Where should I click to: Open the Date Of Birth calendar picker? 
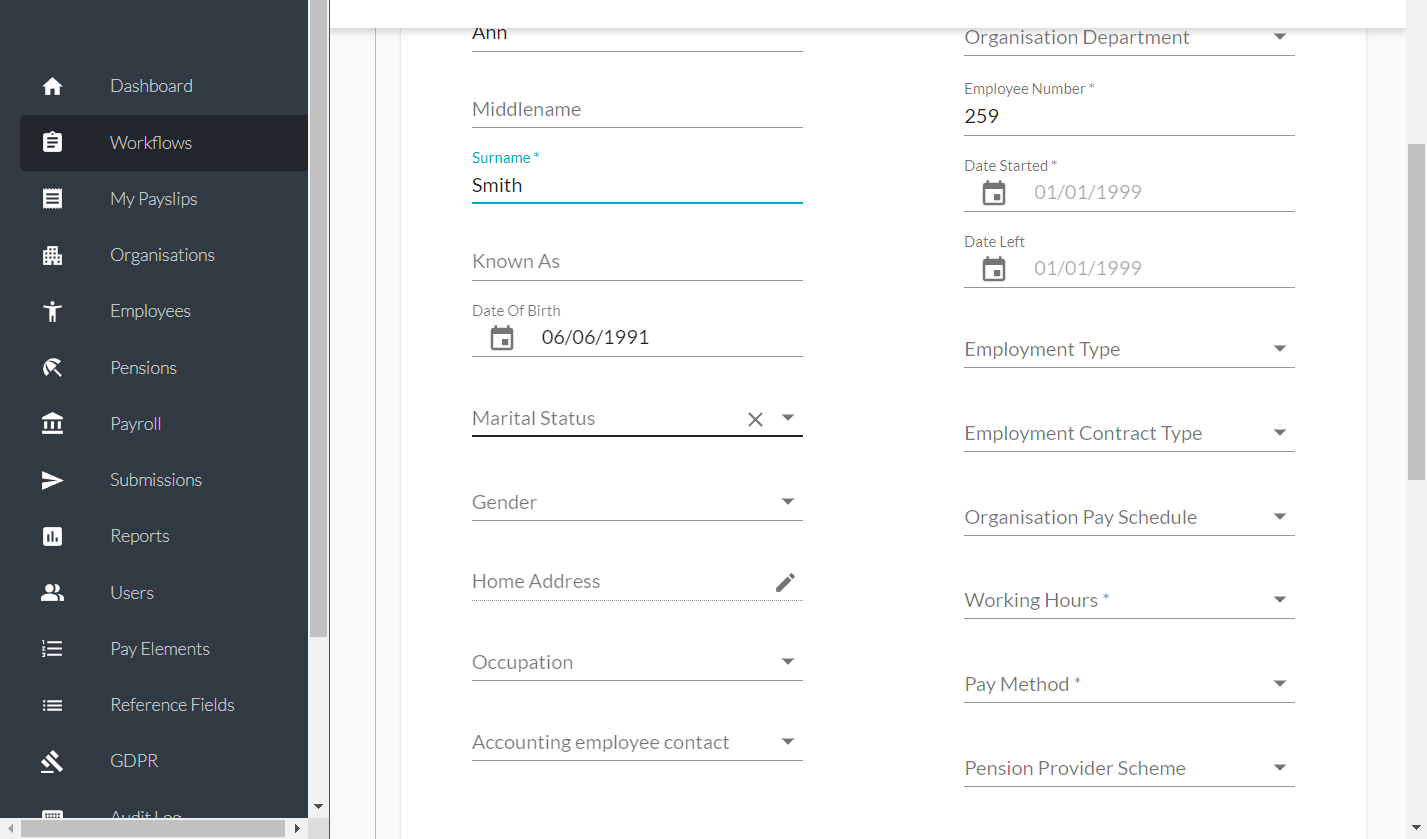click(502, 338)
